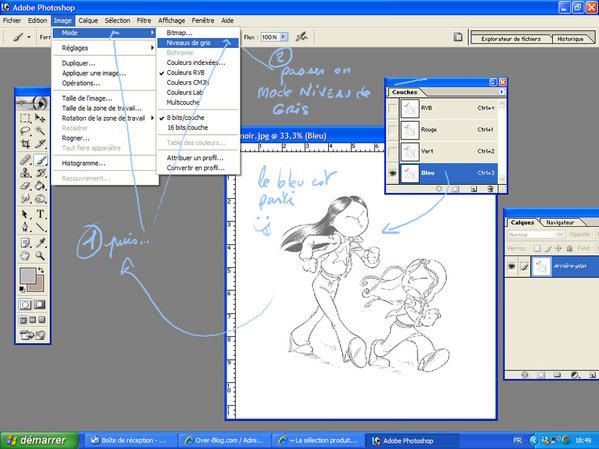
Task: Select the Paint Bucket tool
Action: pyautogui.click(x=40, y=186)
